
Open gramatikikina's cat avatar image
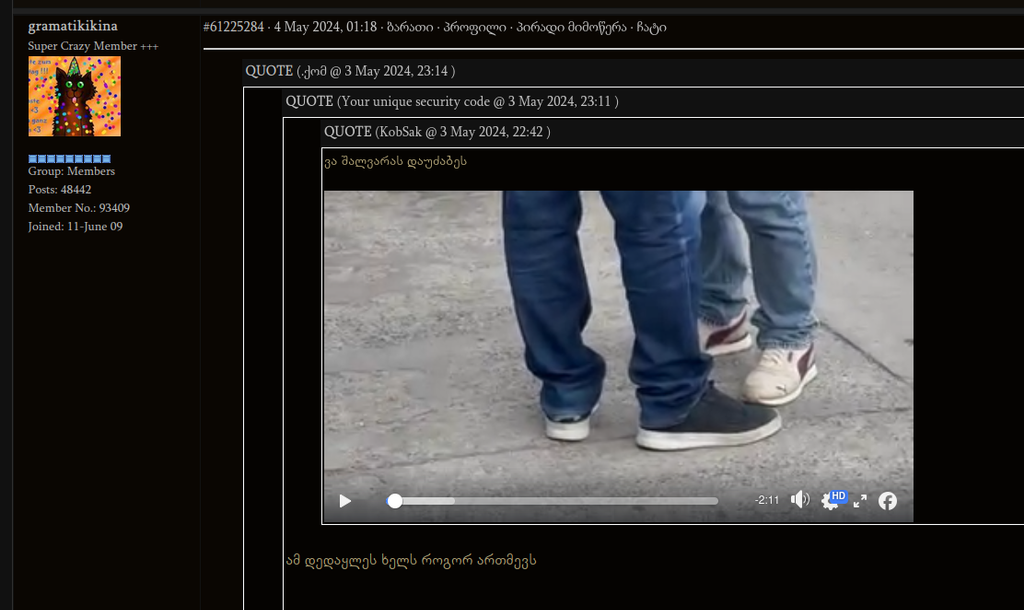pos(74,96)
